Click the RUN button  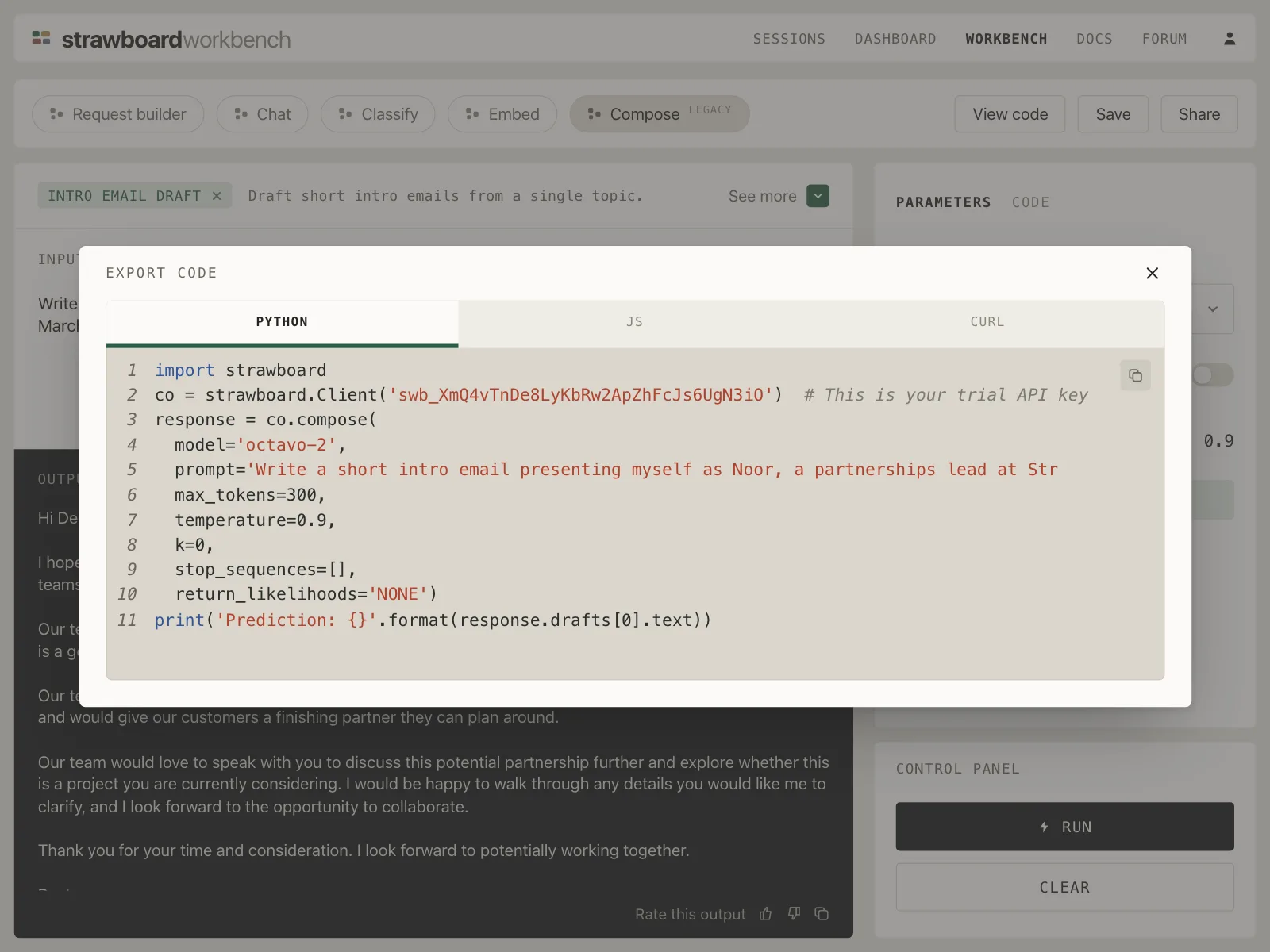(1065, 827)
